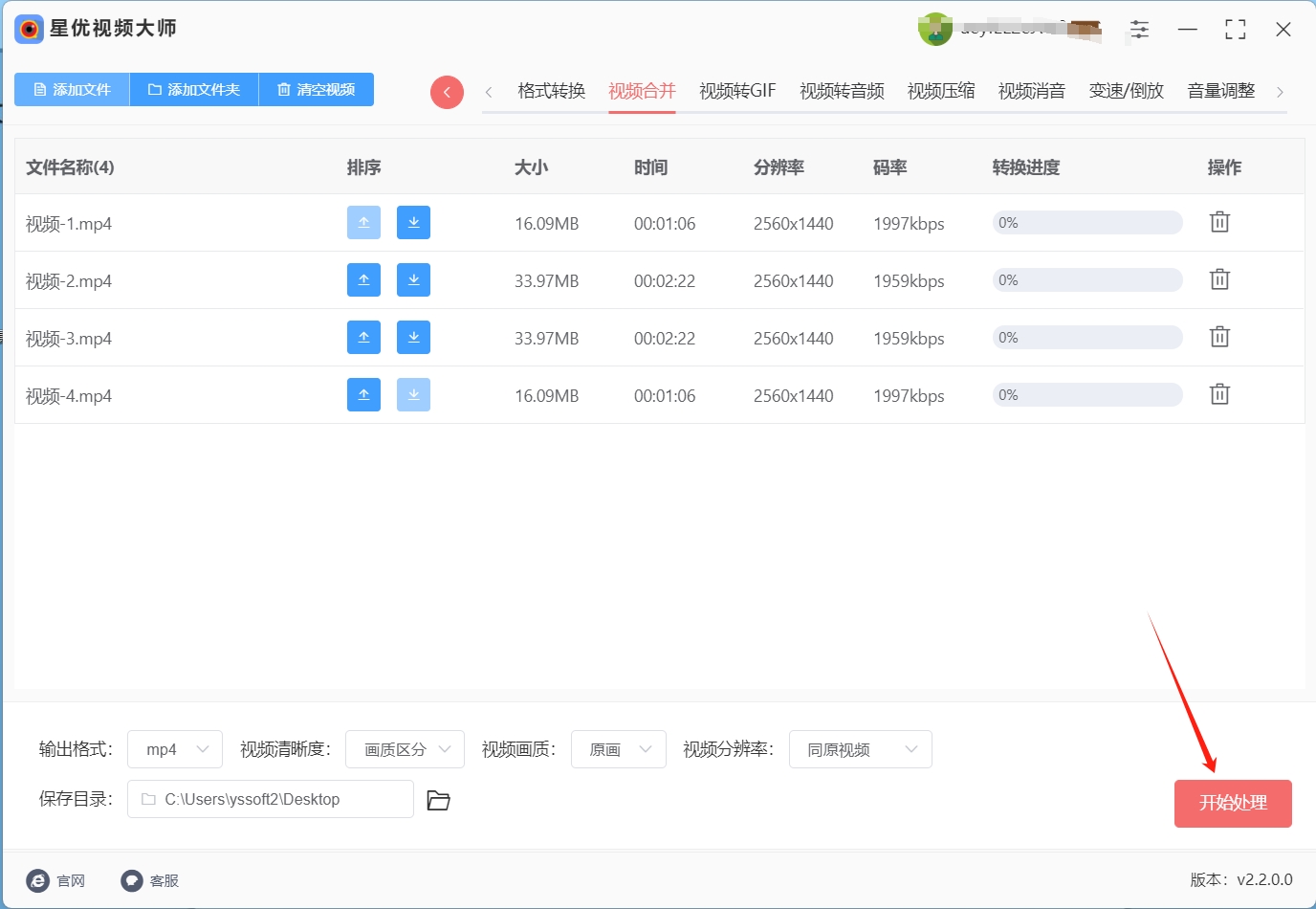Click 文件名称(4) column header
This screenshot has width=1316, height=909.
pyautogui.click(x=70, y=167)
